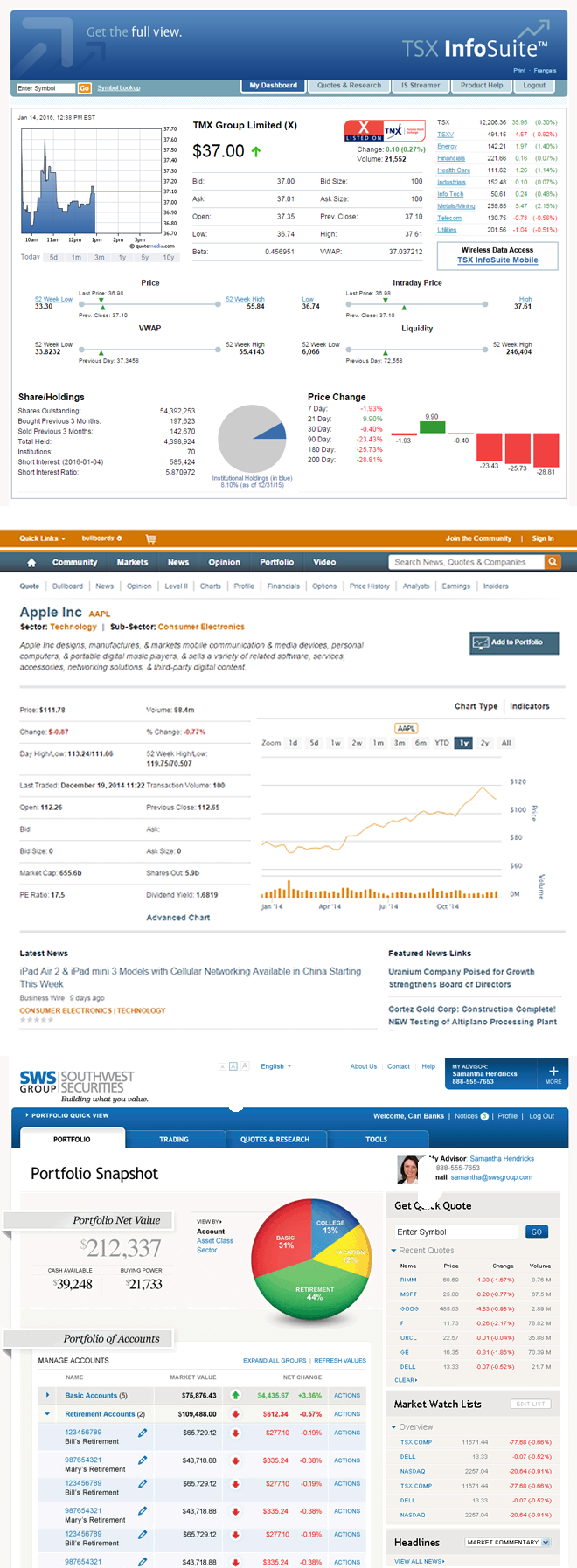Click the shopping cart icon
The width and height of the screenshot is (577, 1568).
tap(150, 538)
